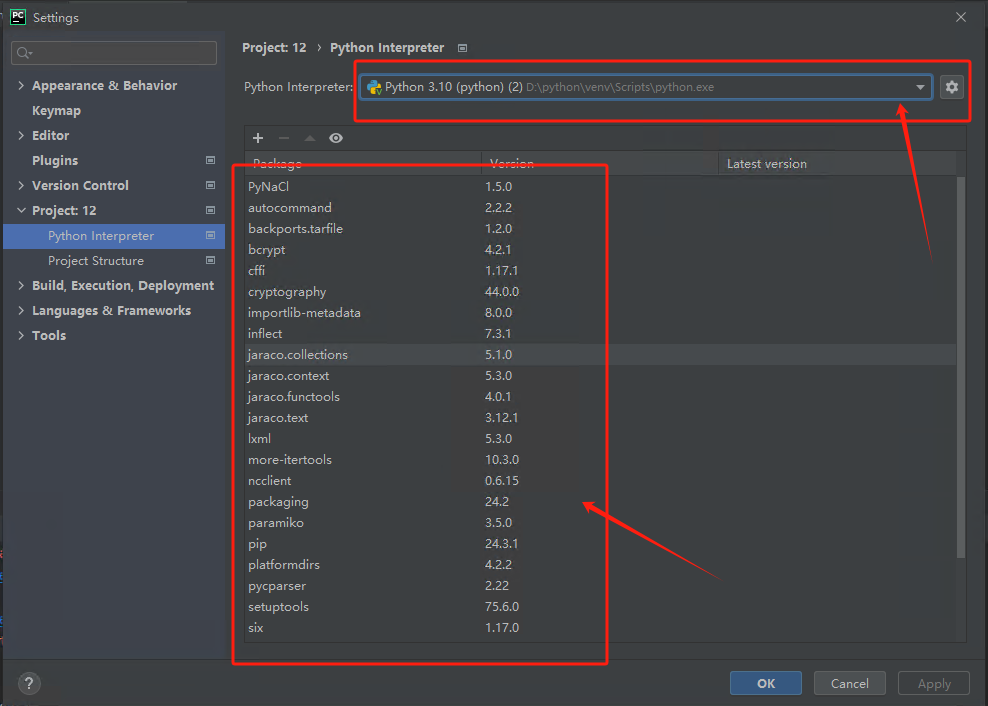Click the help question mark icon

pyautogui.click(x=29, y=683)
